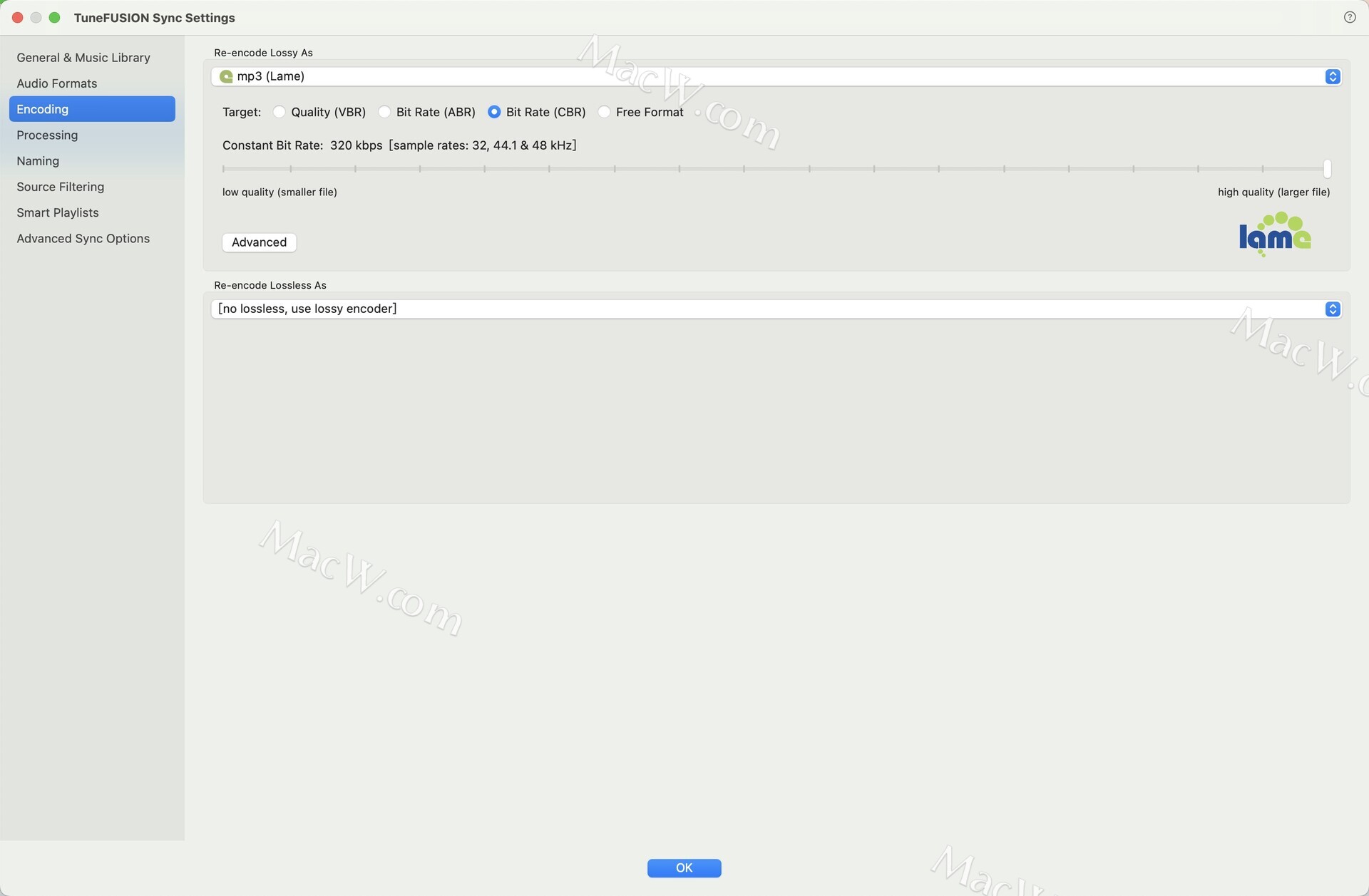Image resolution: width=1369 pixels, height=896 pixels.
Task: Open Advanced Sync Options
Action: (x=92, y=239)
